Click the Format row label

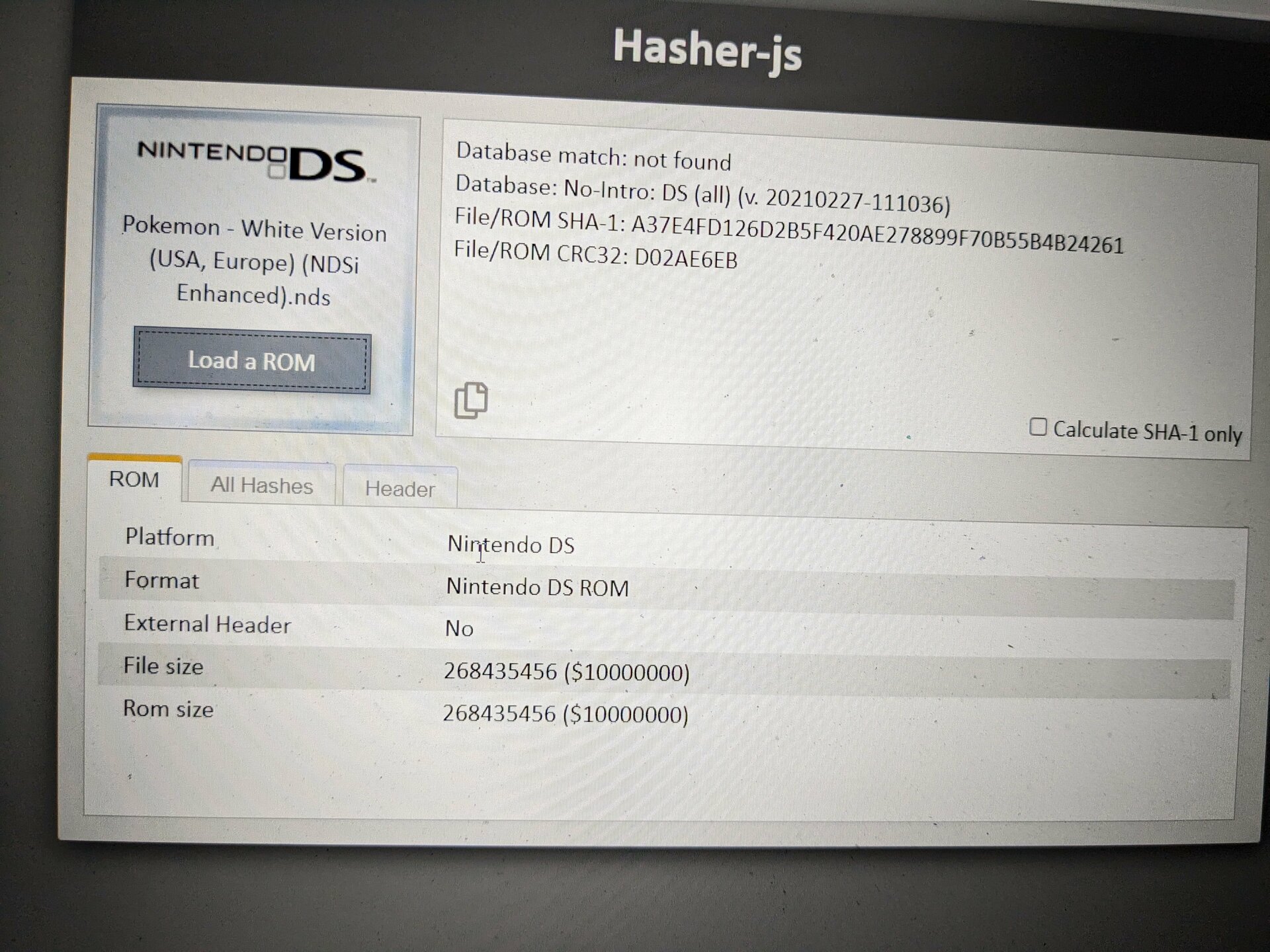(x=161, y=580)
